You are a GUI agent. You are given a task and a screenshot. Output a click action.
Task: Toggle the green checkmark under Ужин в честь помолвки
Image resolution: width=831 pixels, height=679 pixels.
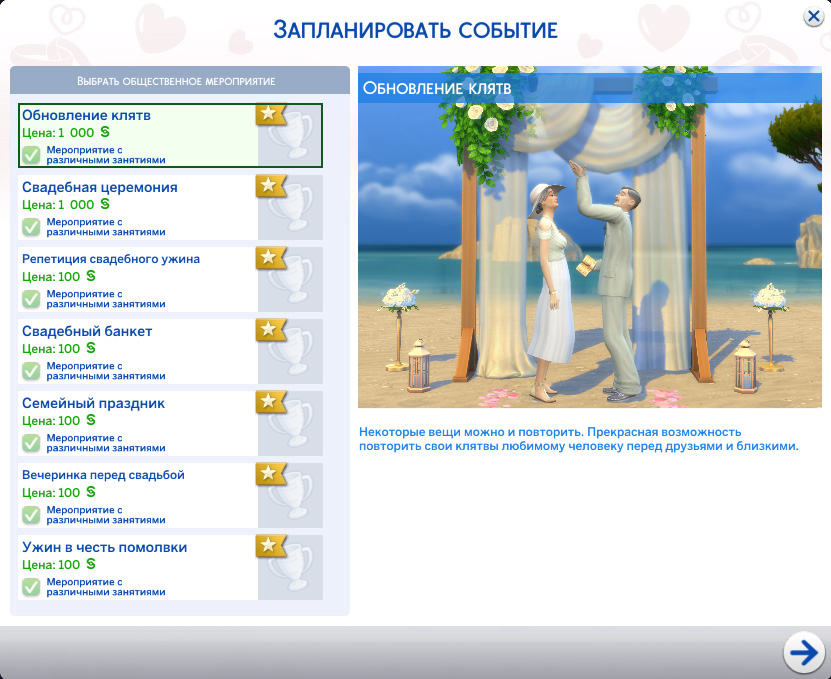[31, 587]
